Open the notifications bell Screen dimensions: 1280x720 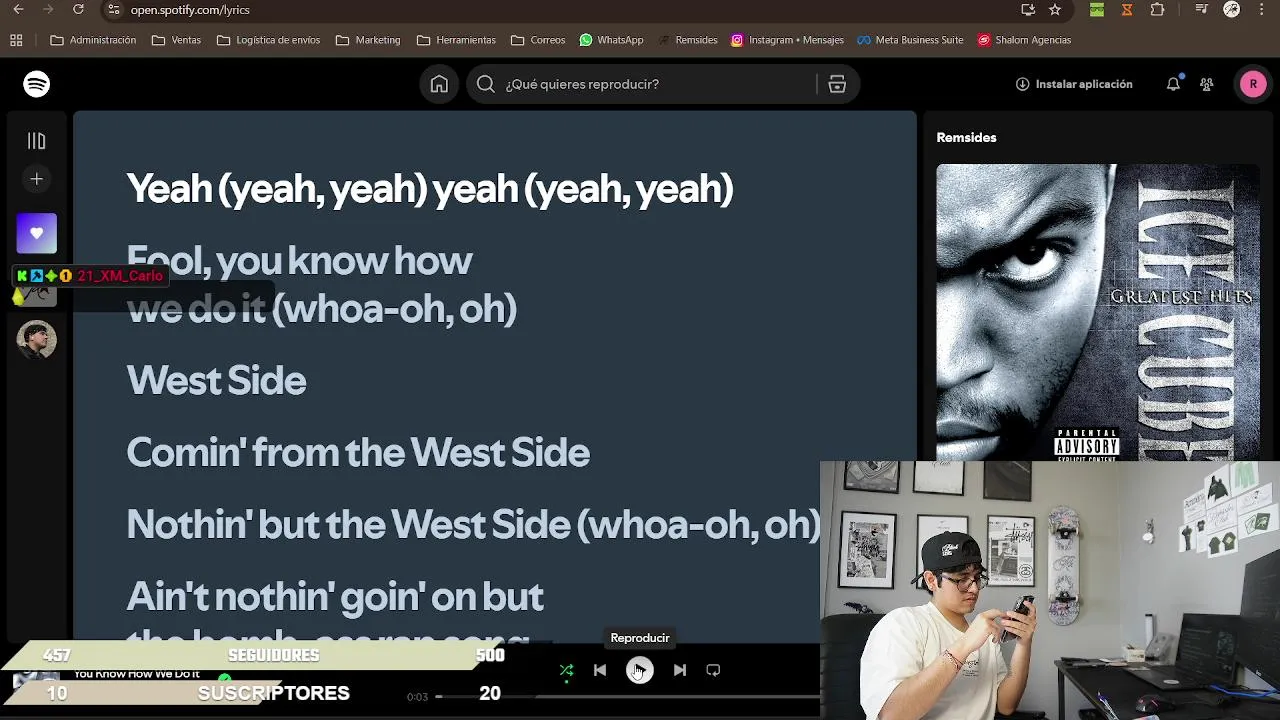point(1173,84)
